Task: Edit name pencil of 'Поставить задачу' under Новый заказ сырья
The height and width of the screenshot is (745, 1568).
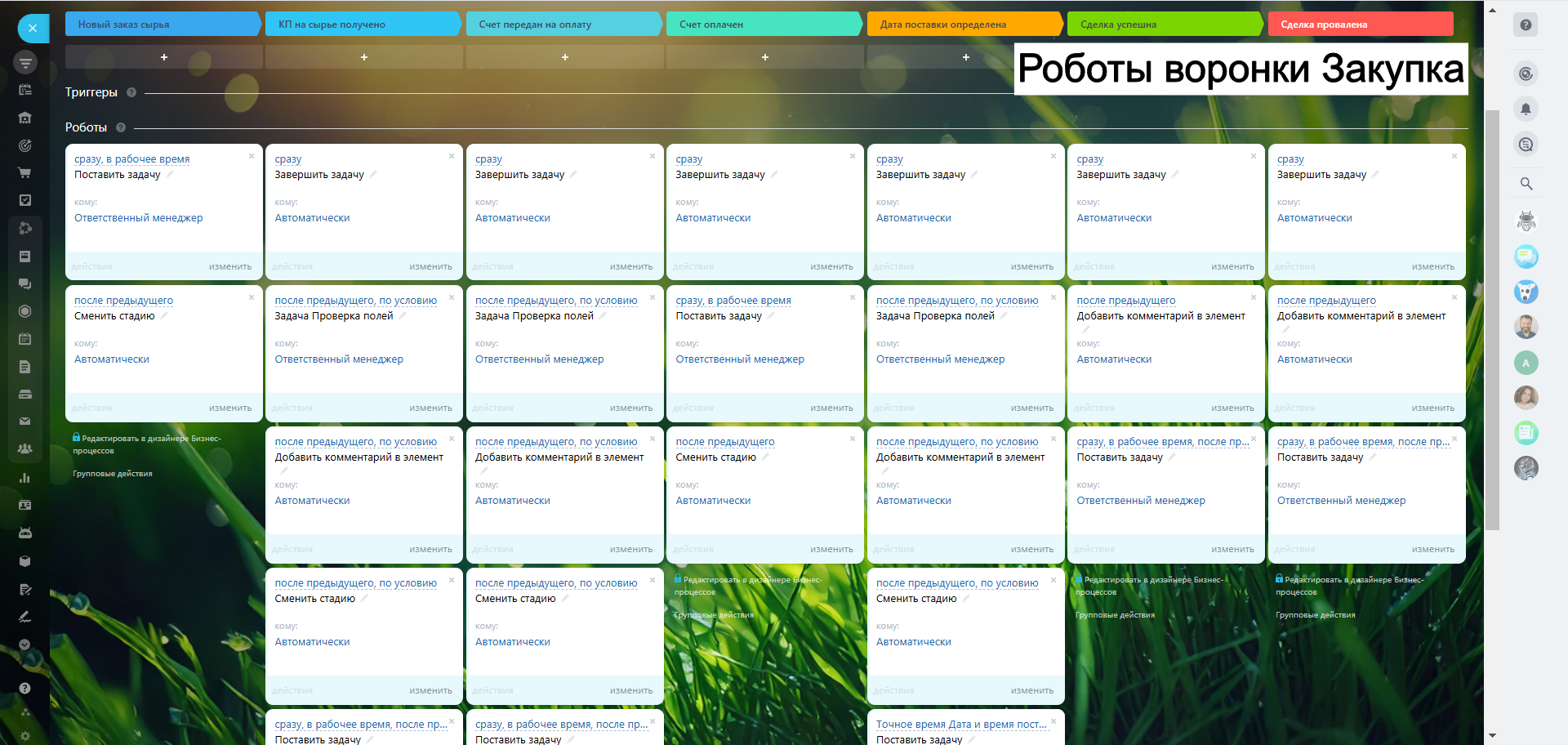Action: (x=170, y=175)
